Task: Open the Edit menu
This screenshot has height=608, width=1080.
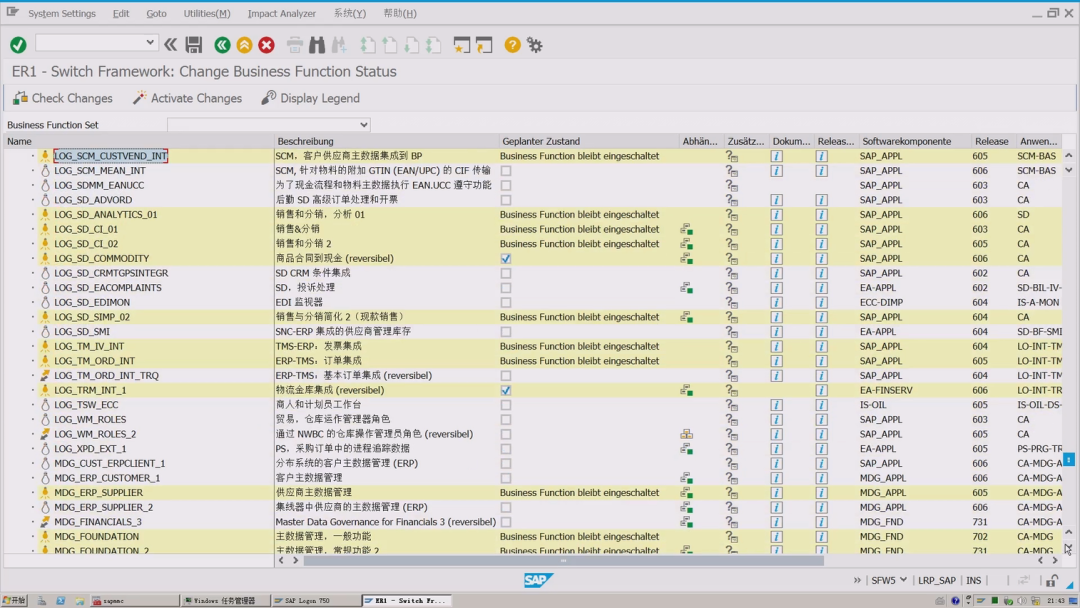Action: pyautogui.click(x=121, y=13)
